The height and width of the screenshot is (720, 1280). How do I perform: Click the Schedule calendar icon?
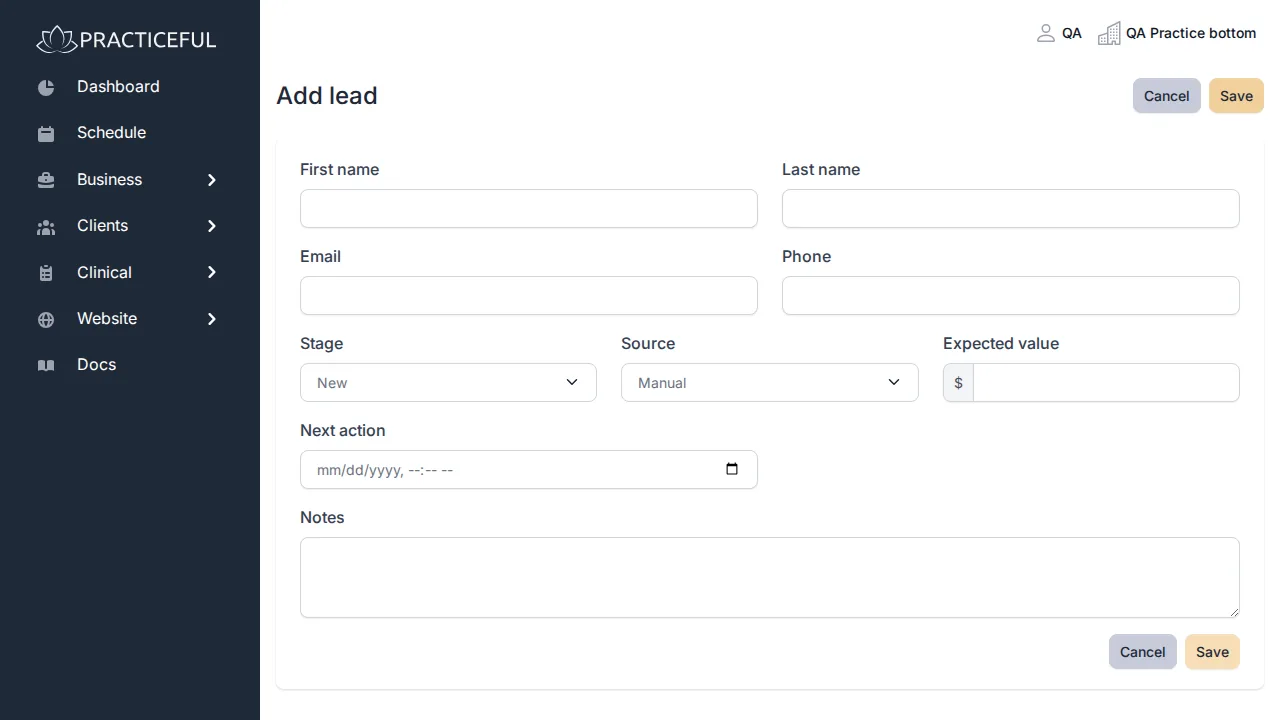(46, 134)
